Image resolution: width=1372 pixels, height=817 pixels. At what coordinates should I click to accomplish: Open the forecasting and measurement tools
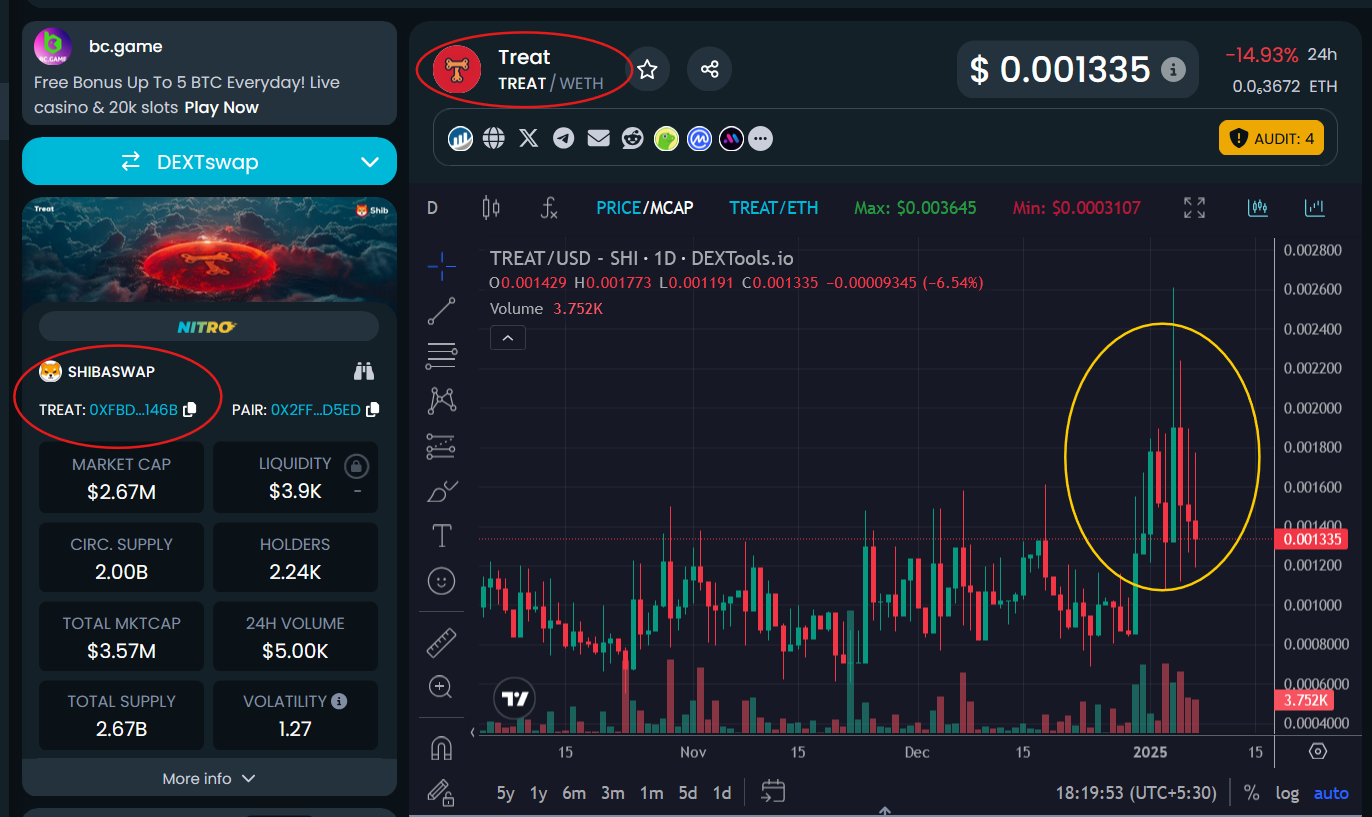441,446
